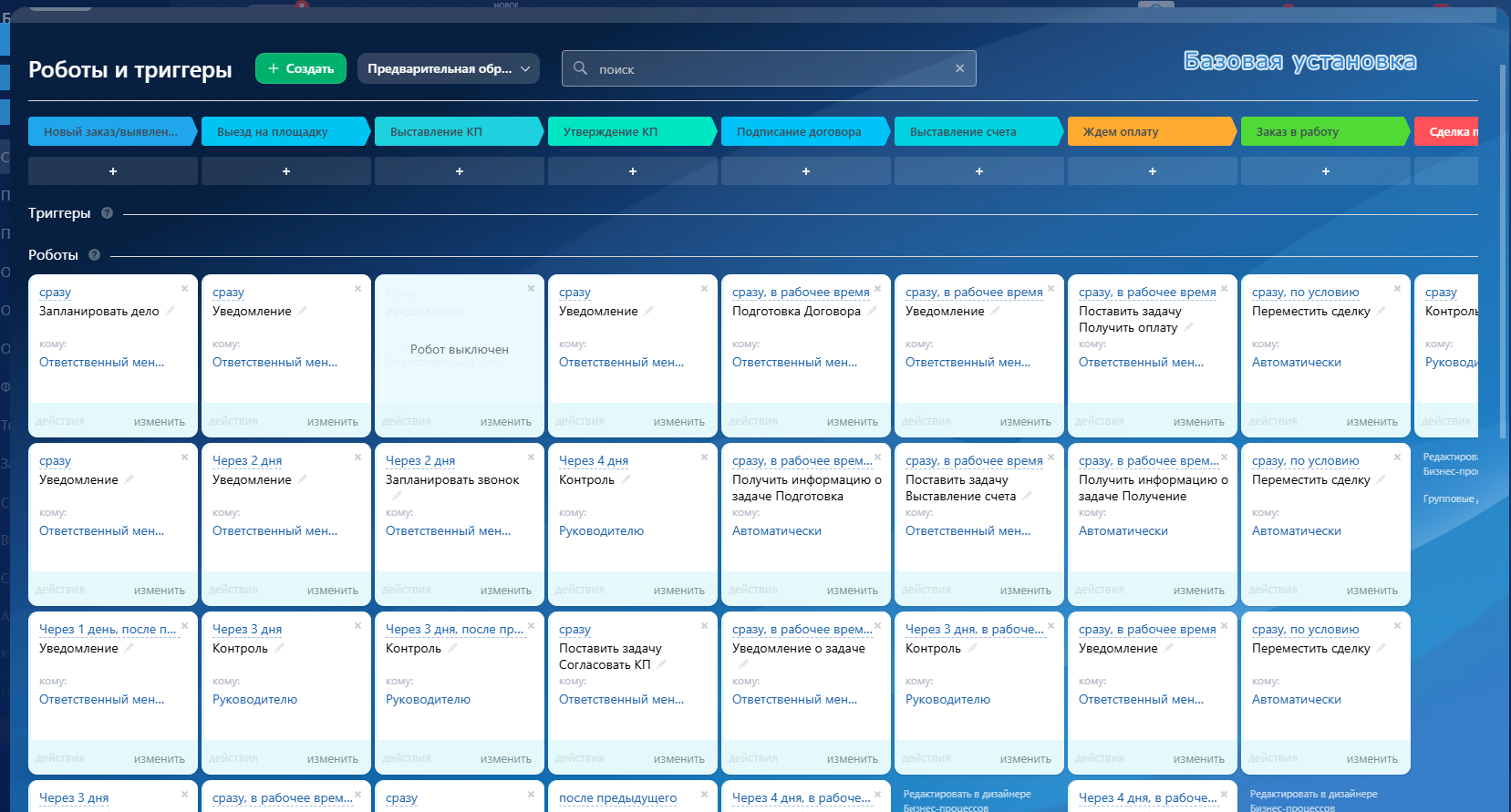Delete the disabled Робот выключен card via X

pos(531,289)
